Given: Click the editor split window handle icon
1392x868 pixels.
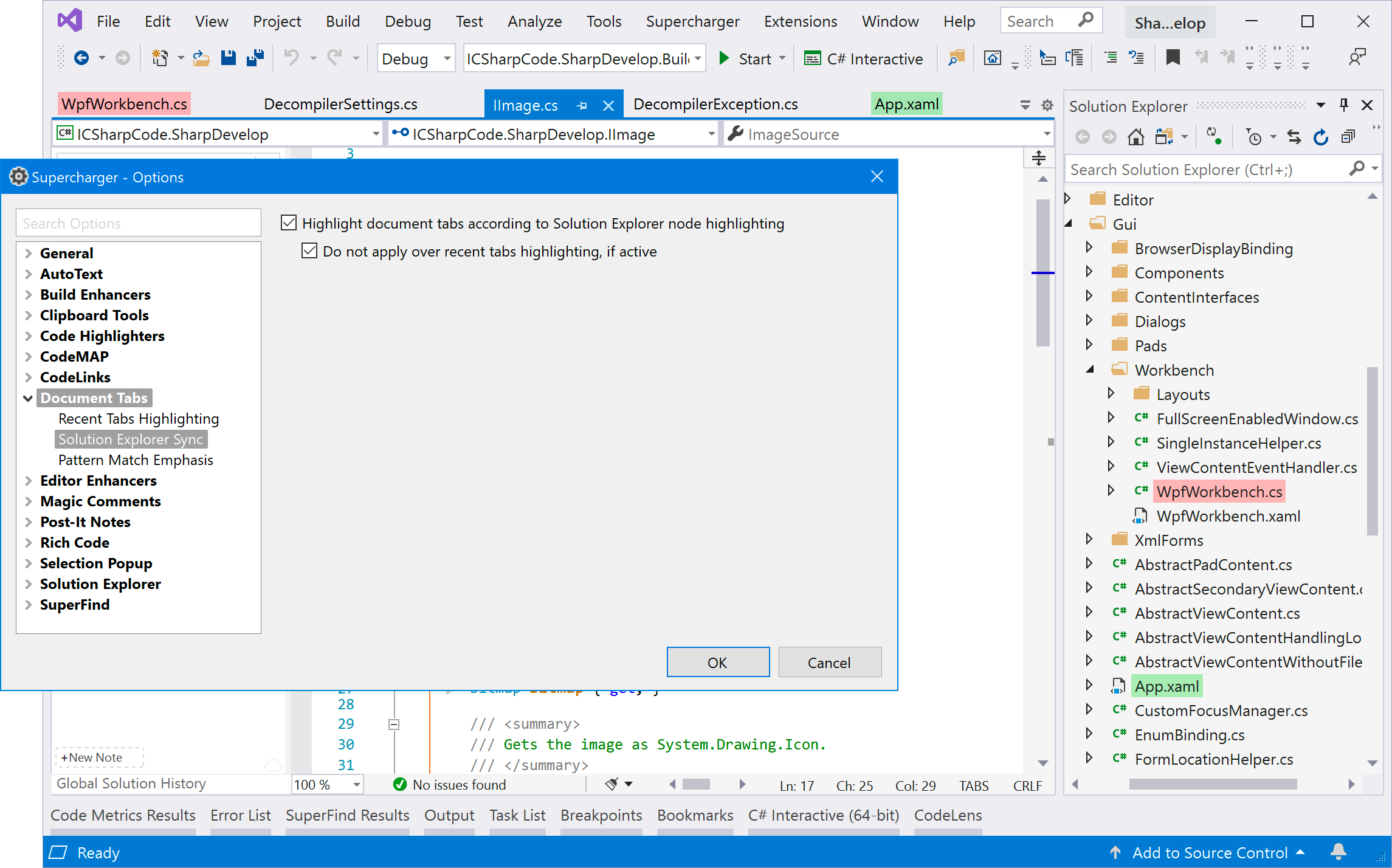Looking at the screenshot, I should point(1038,158).
